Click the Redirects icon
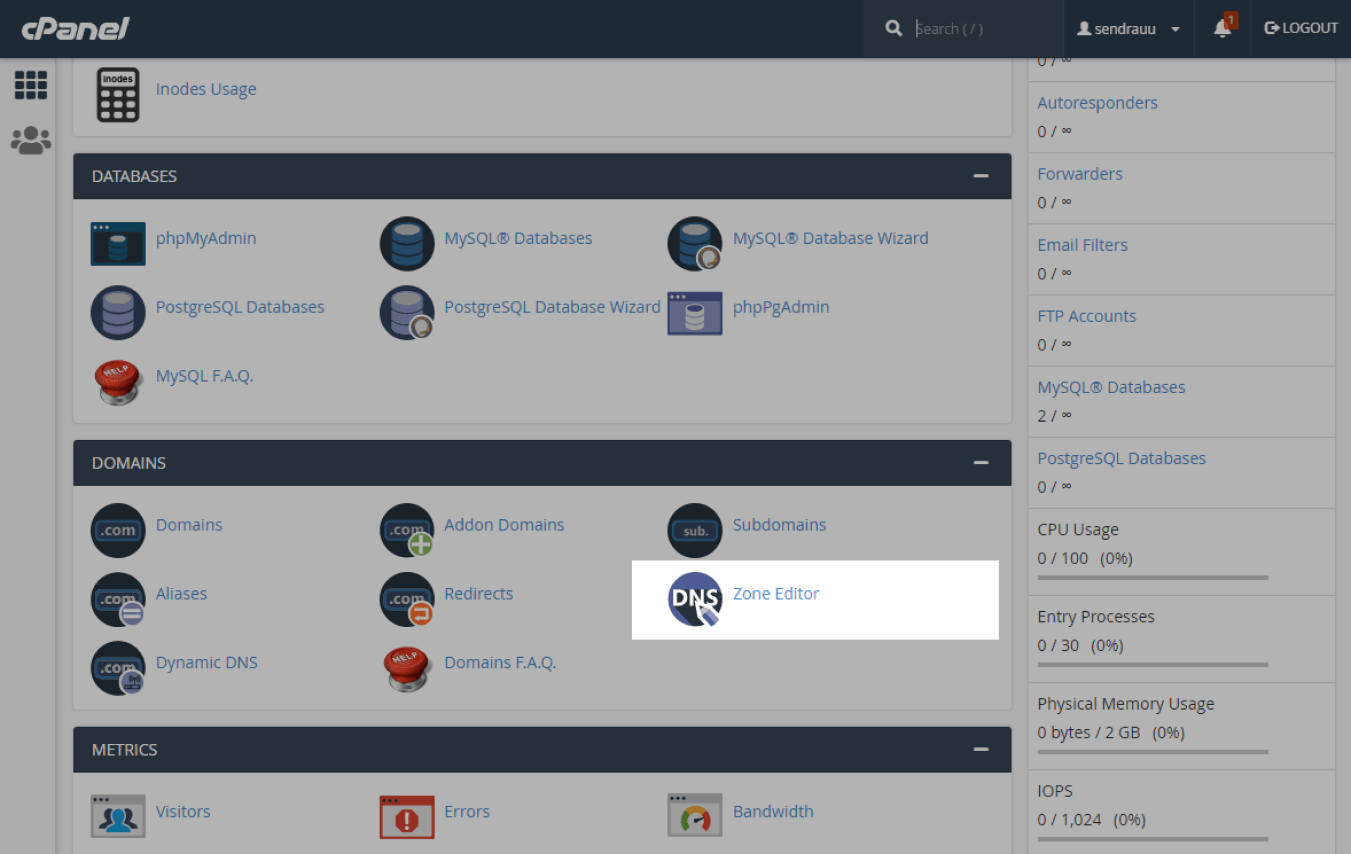This screenshot has height=854, width=1351. tap(407, 599)
